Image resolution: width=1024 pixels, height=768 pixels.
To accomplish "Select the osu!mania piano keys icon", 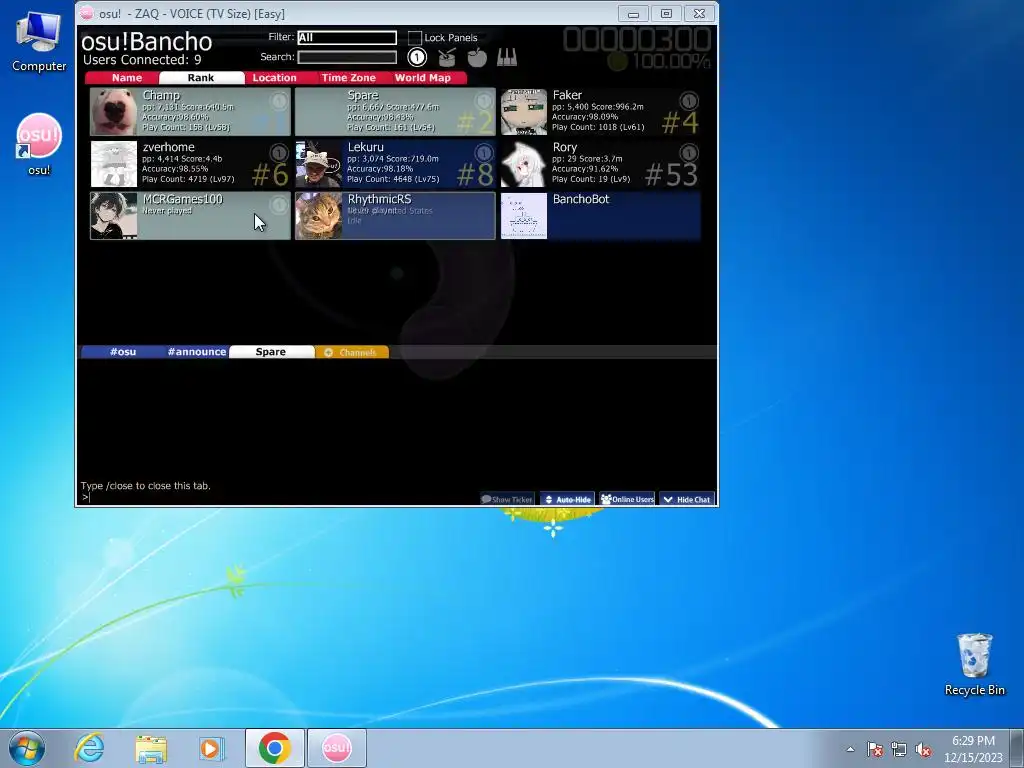I will [x=507, y=57].
